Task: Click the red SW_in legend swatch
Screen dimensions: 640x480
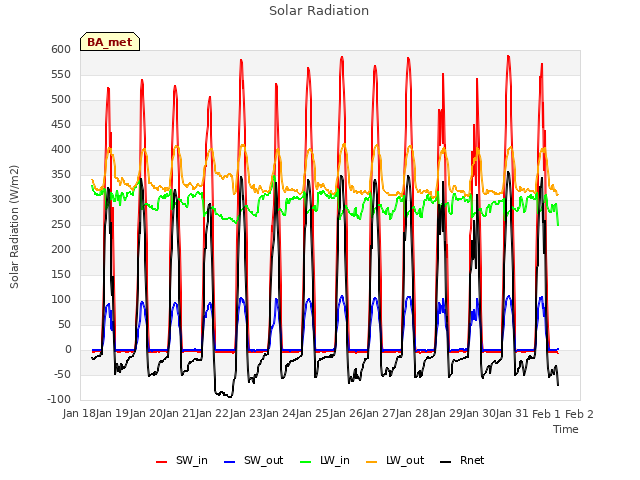Action: coord(162,462)
